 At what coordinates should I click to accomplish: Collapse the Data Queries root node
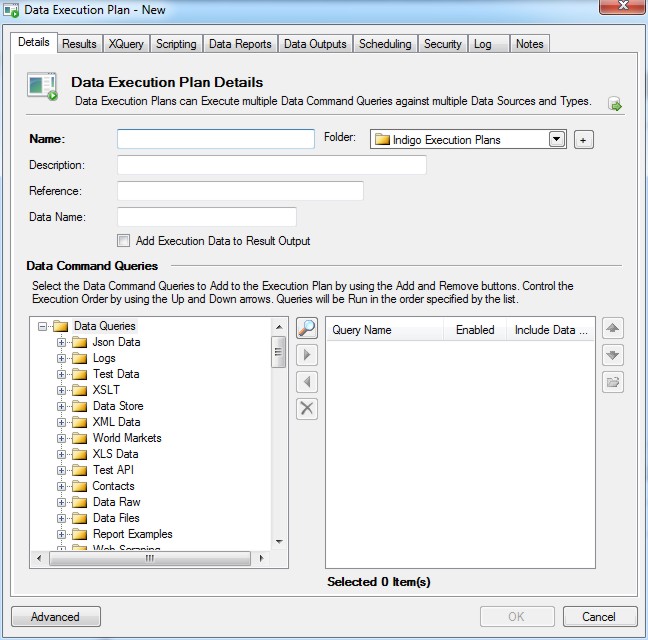pyautogui.click(x=43, y=326)
